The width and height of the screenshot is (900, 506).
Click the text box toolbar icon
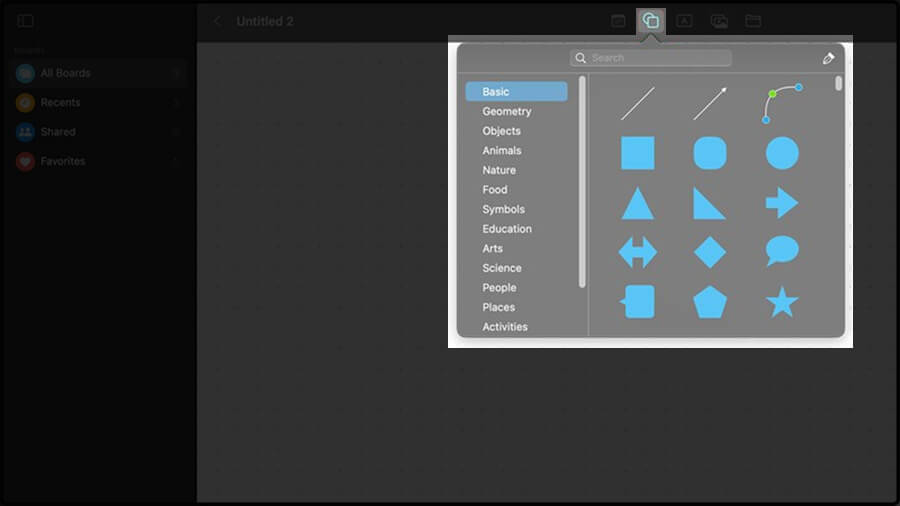[x=684, y=21]
